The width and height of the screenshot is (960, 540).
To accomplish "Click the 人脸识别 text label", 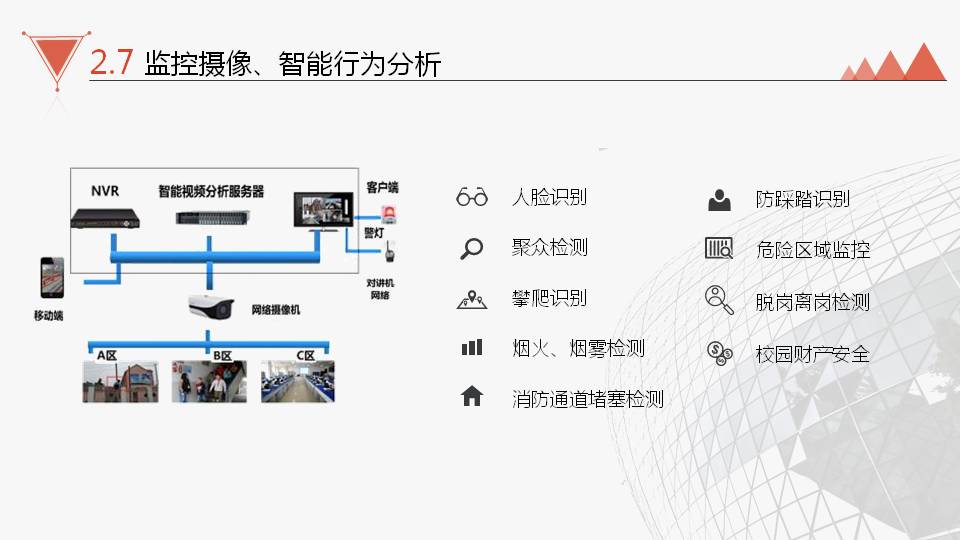I will pyautogui.click(x=549, y=197).
